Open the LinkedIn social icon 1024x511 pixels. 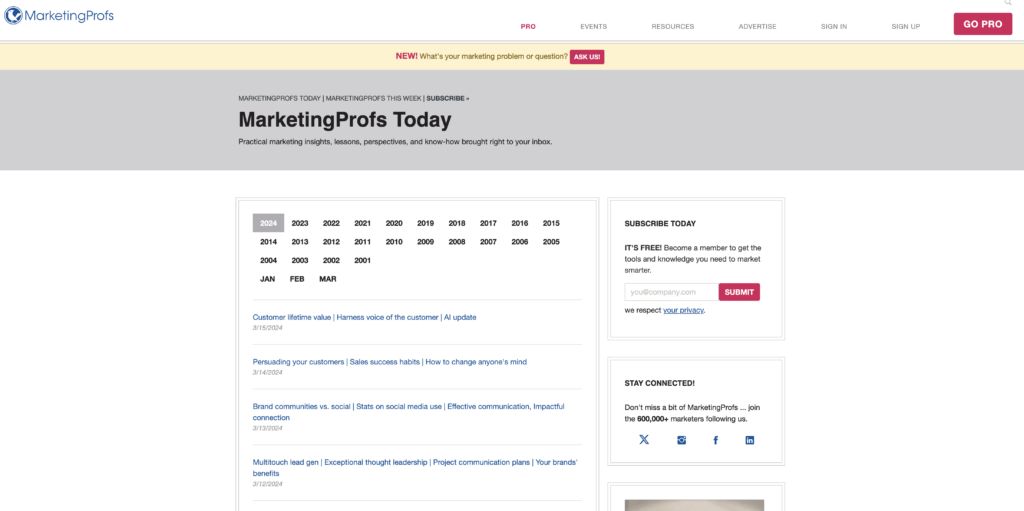tap(750, 440)
